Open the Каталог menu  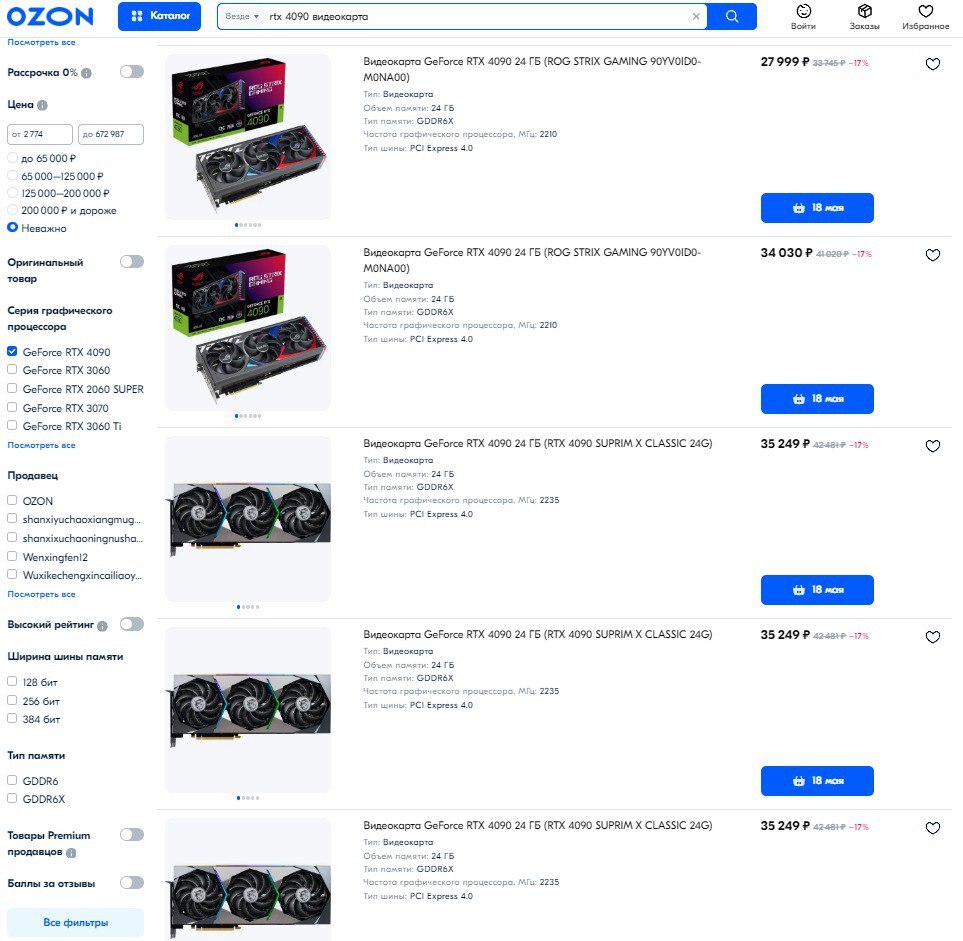[x=160, y=17]
